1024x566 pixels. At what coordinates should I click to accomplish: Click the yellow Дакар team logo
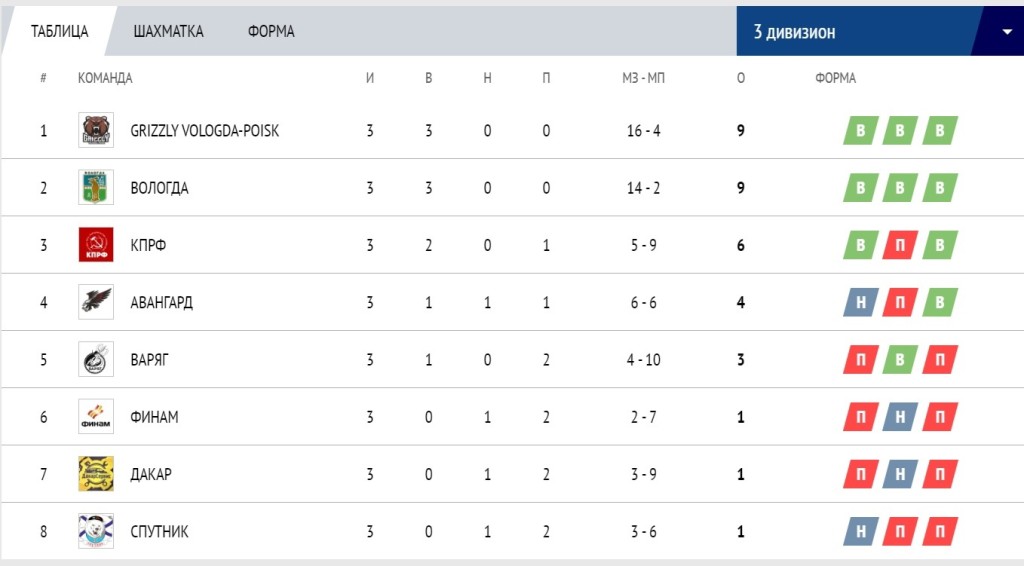tap(96, 474)
